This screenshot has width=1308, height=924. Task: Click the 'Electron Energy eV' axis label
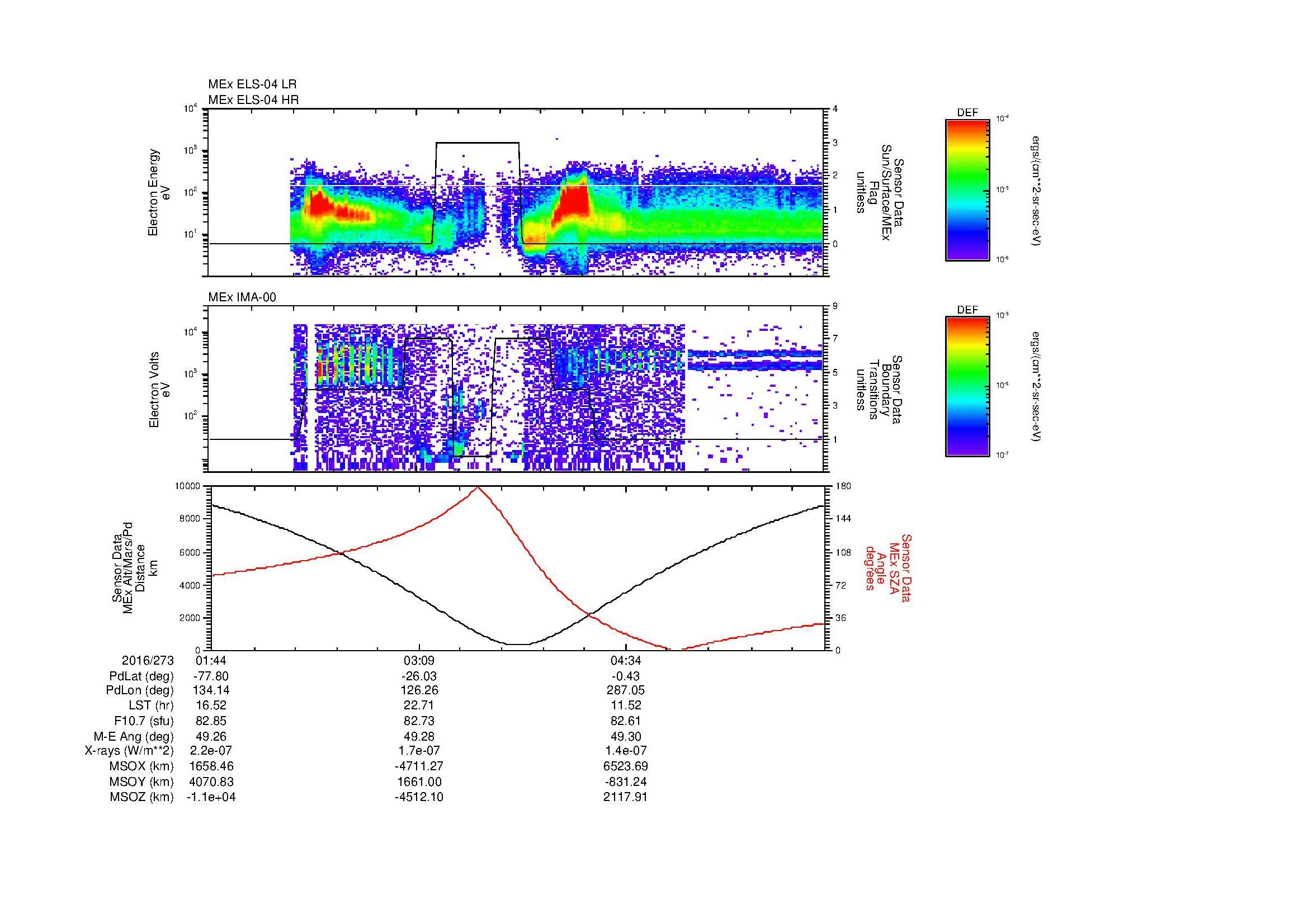click(x=159, y=192)
